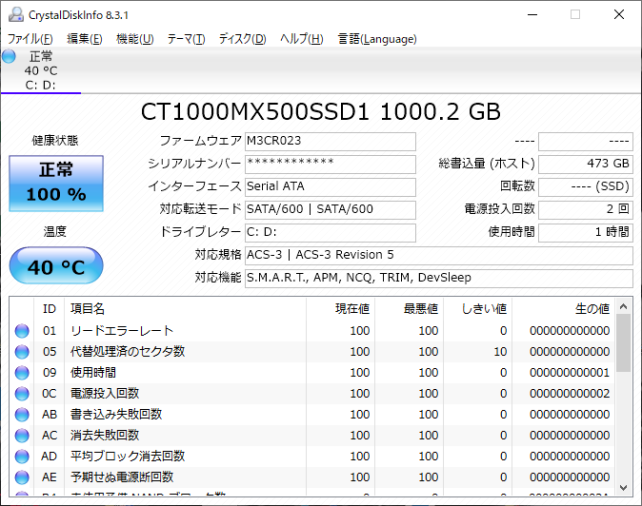The width and height of the screenshot is (642, 506).
Task: Open the ファイル(F) menu
Action: pyautogui.click(x=30, y=39)
